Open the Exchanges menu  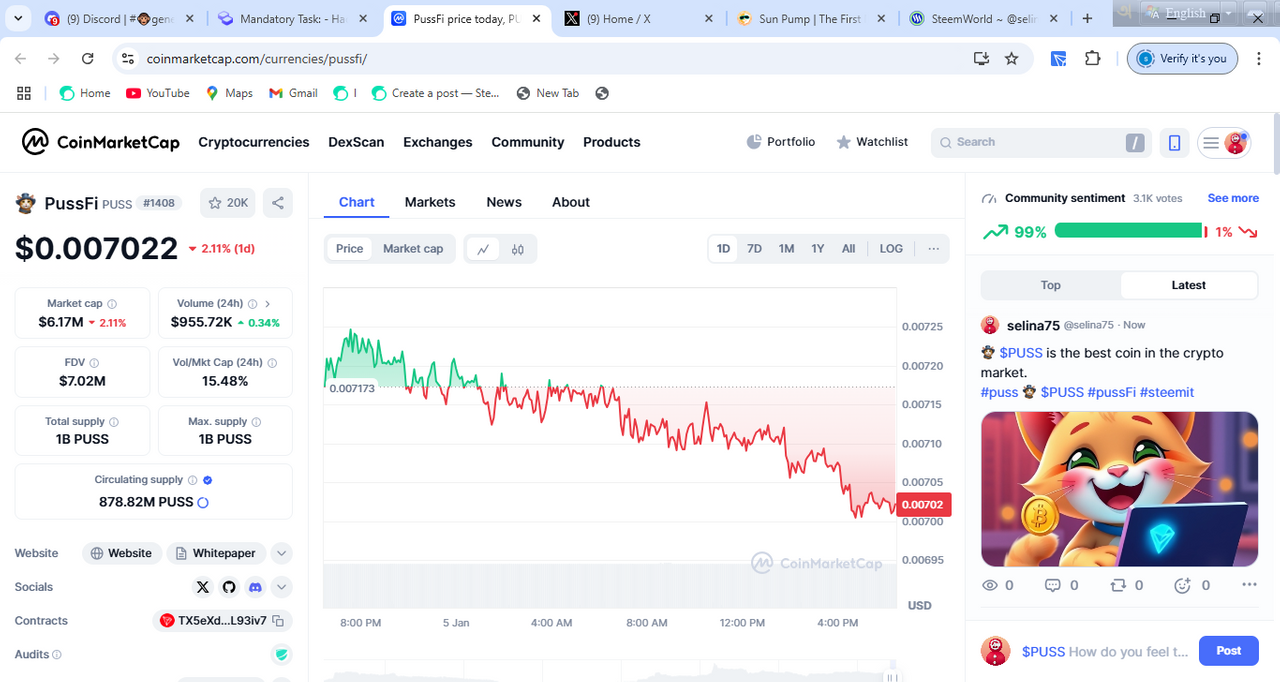click(x=438, y=142)
